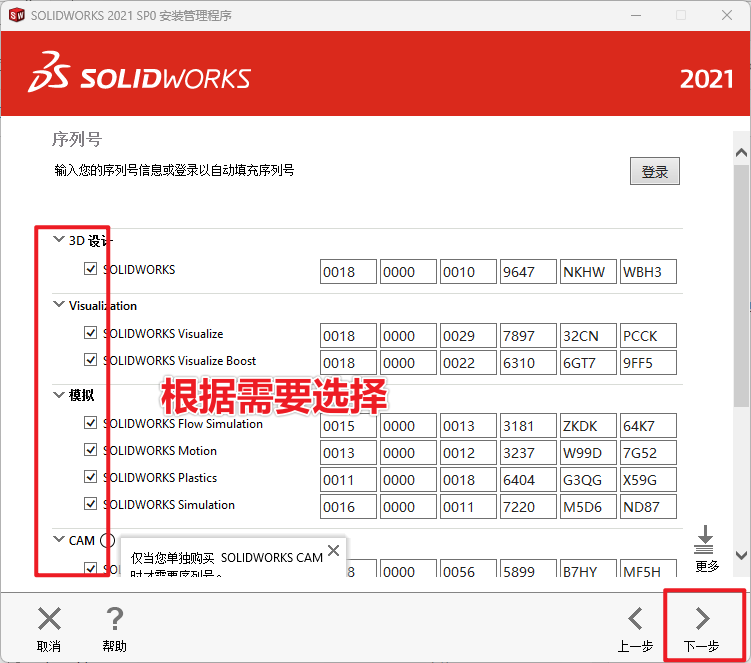Uncheck the SOLIDWORKS product checkbox
The width and height of the screenshot is (751, 663).
click(91, 268)
